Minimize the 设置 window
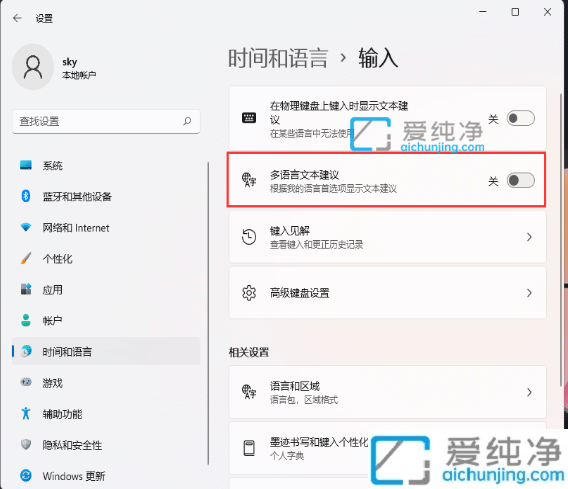 pyautogui.click(x=483, y=12)
